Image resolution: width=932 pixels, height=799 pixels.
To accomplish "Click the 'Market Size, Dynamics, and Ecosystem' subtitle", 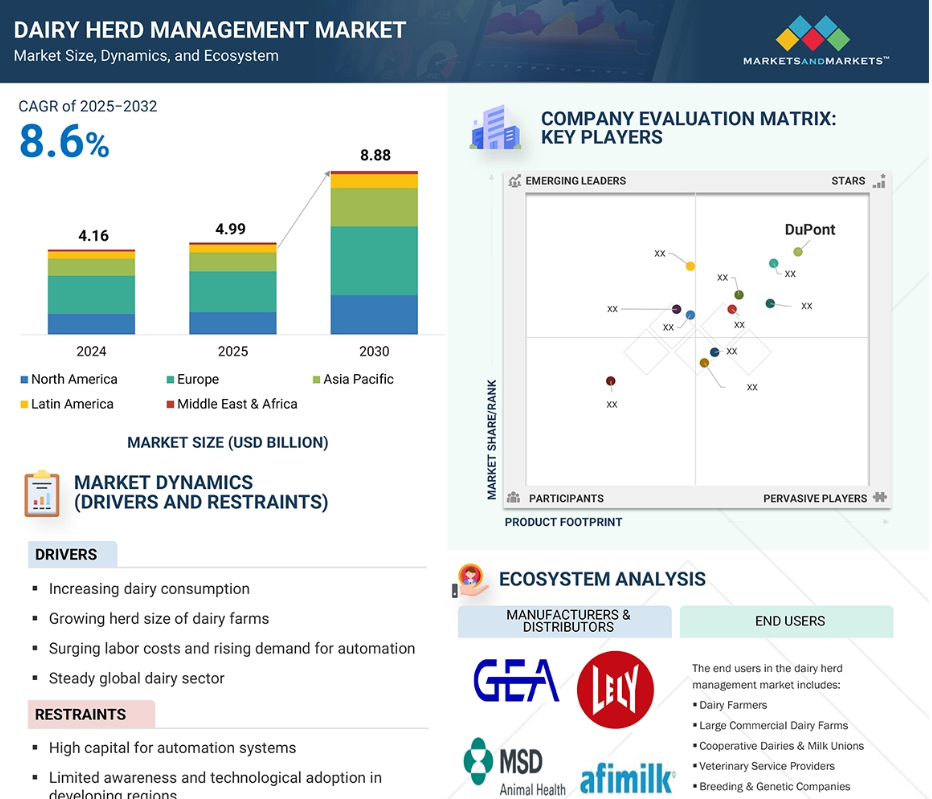I will pos(146,56).
